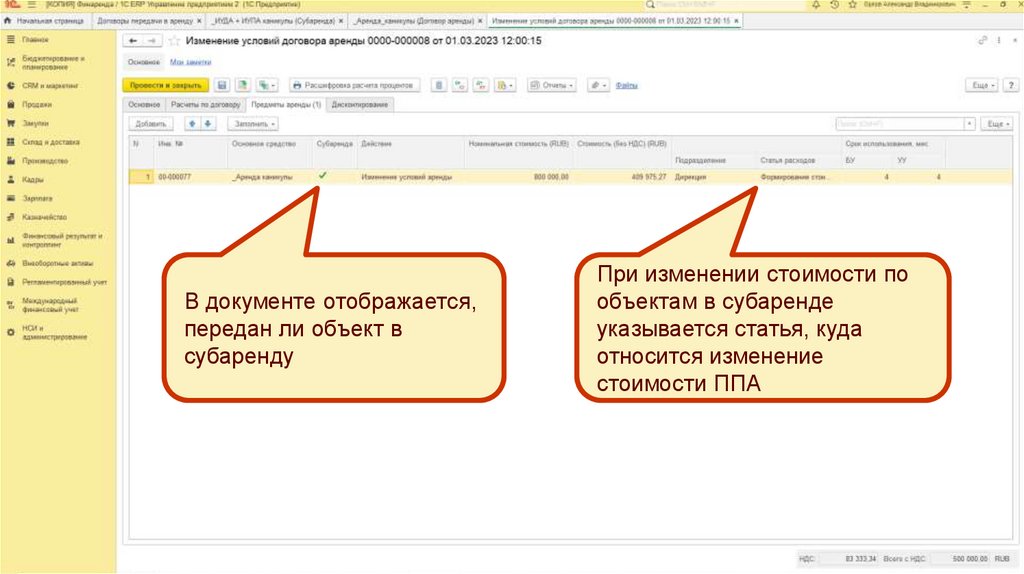Select inventory number cell 00-000077
The height and width of the screenshot is (574, 1024).
pyautogui.click(x=191, y=177)
